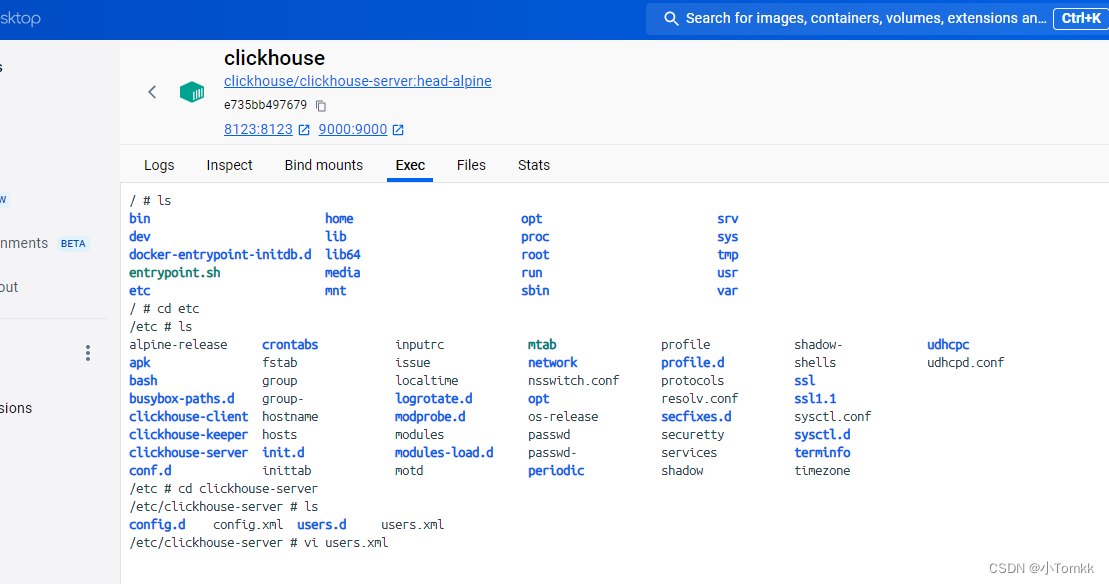Click the external link icon beside 9000:9000
The image size is (1109, 584).
pyautogui.click(x=397, y=128)
